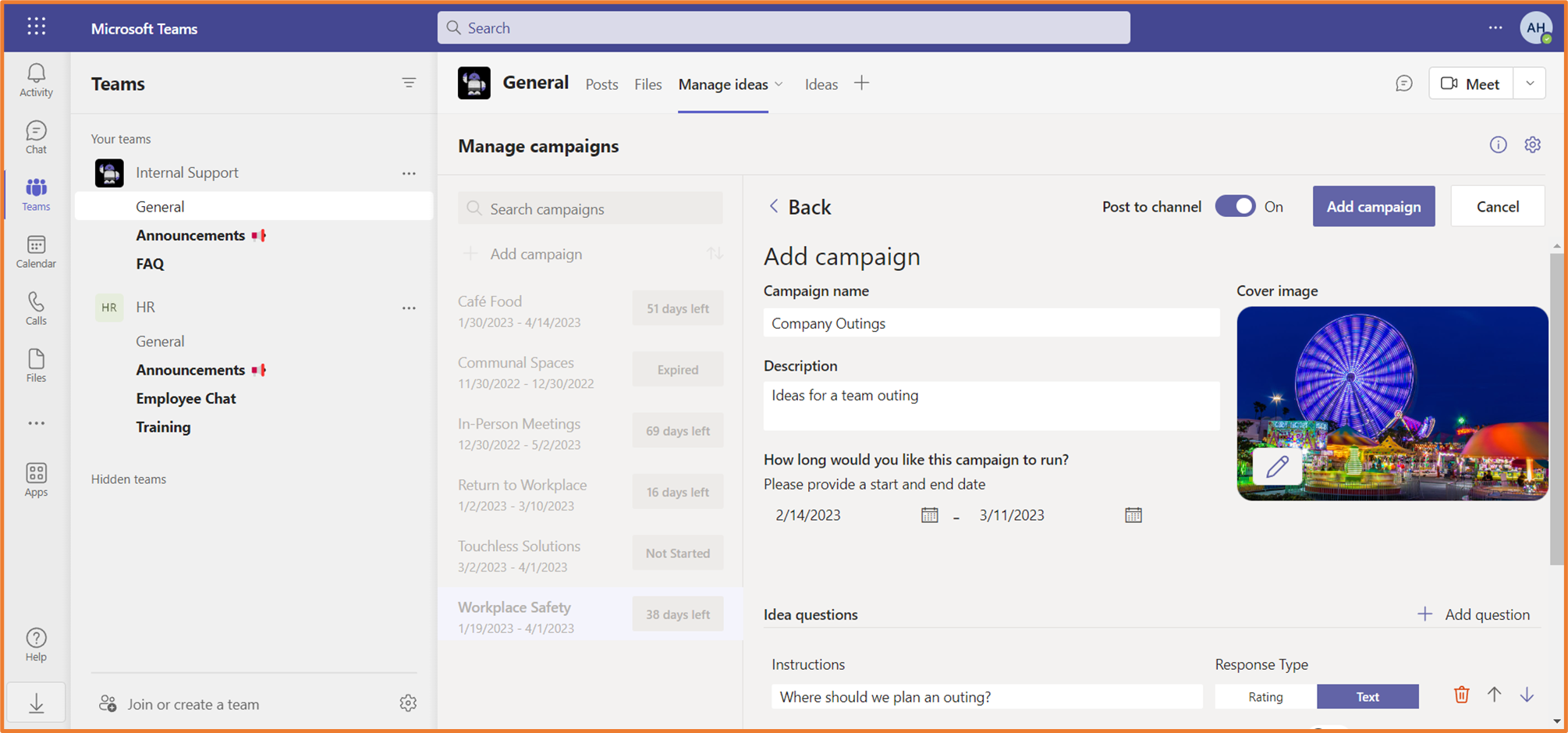Select Rating as the response type

[x=1265, y=696]
